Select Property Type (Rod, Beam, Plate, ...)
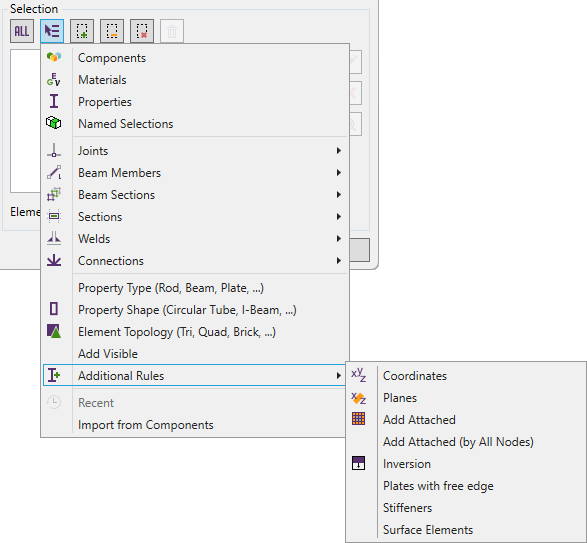 [194, 288]
